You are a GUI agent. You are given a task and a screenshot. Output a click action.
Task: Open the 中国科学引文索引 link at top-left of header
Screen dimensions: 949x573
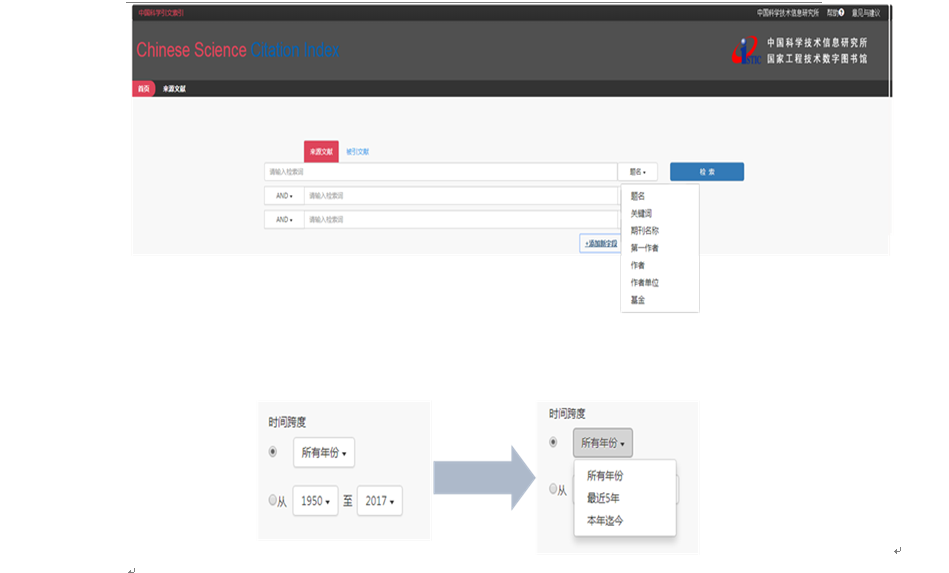tap(161, 13)
